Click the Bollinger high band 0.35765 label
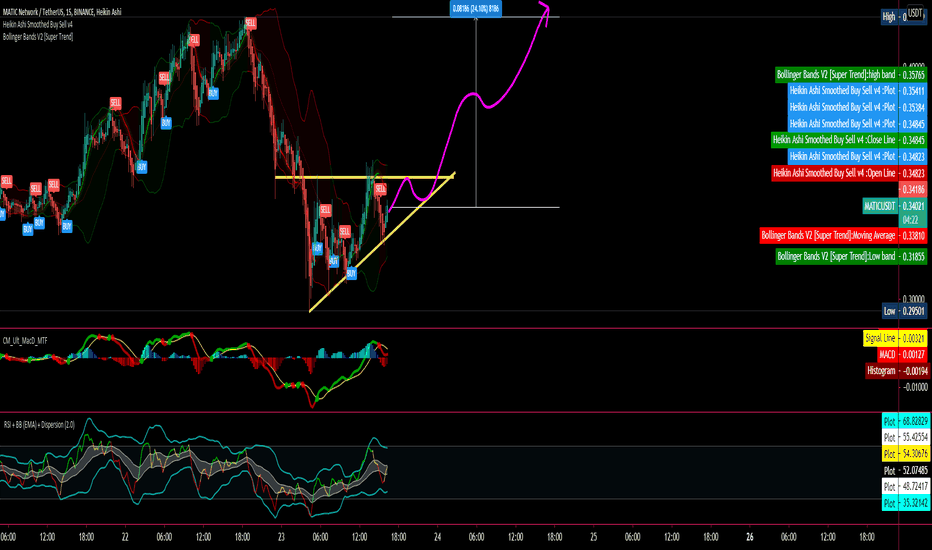This screenshot has width=932, height=550. pos(851,74)
